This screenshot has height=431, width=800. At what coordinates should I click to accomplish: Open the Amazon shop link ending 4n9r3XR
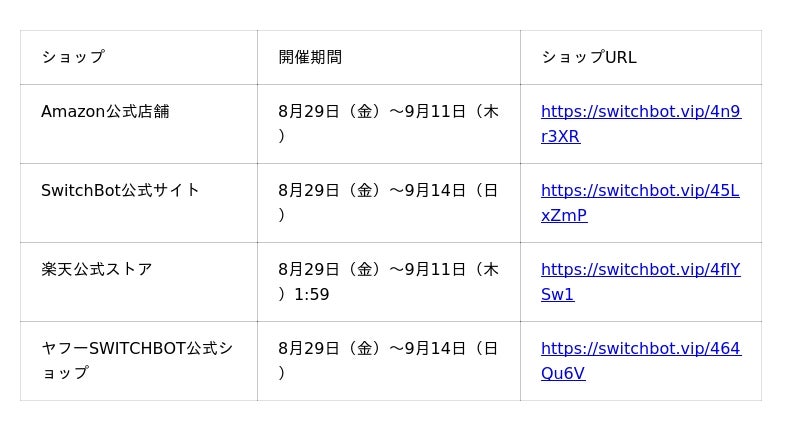point(640,112)
